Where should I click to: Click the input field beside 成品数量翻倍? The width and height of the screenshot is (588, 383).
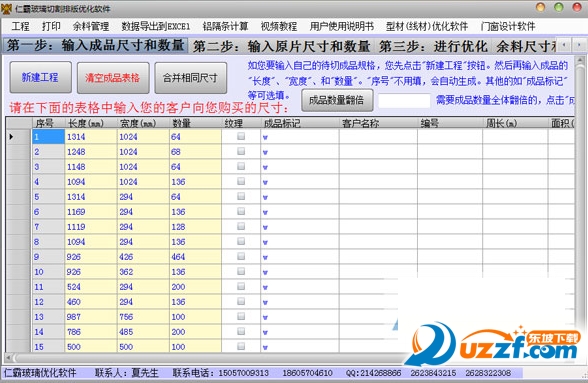404,101
